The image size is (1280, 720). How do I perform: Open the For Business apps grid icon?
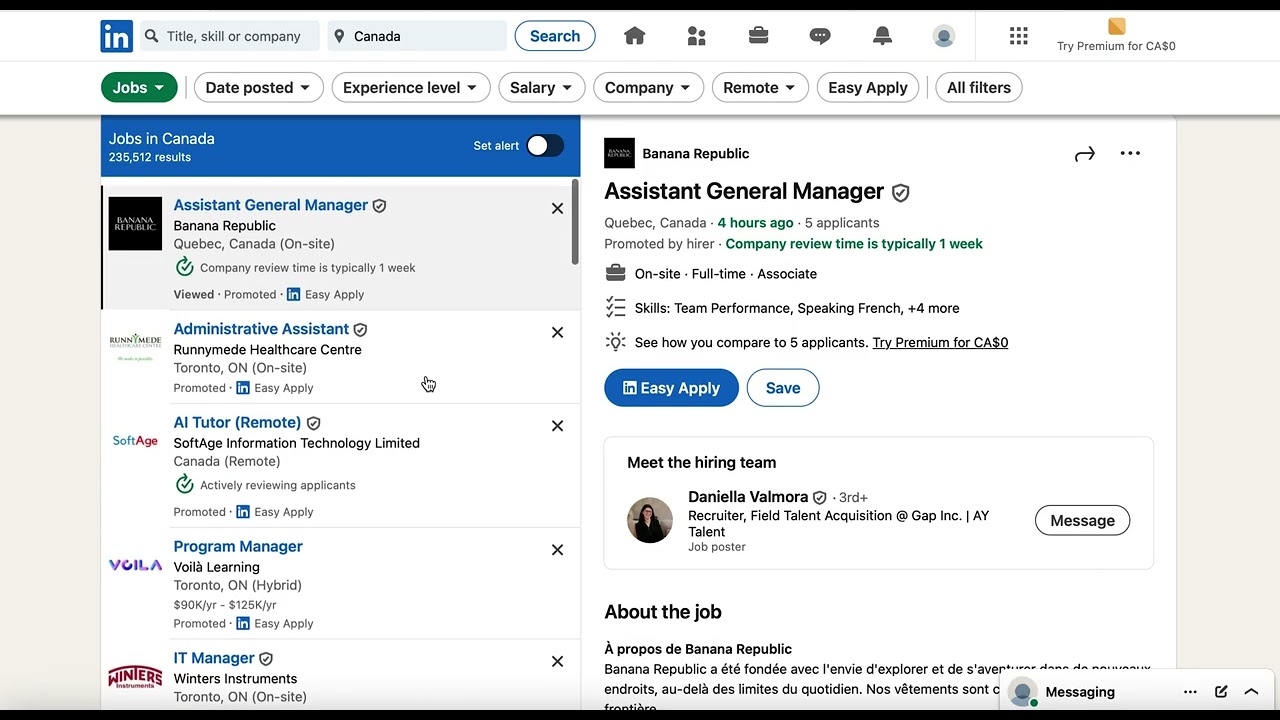(1019, 36)
